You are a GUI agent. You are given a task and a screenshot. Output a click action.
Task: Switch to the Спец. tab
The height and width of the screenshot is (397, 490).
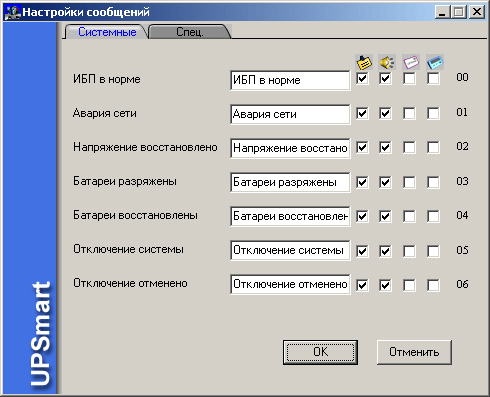pos(190,32)
